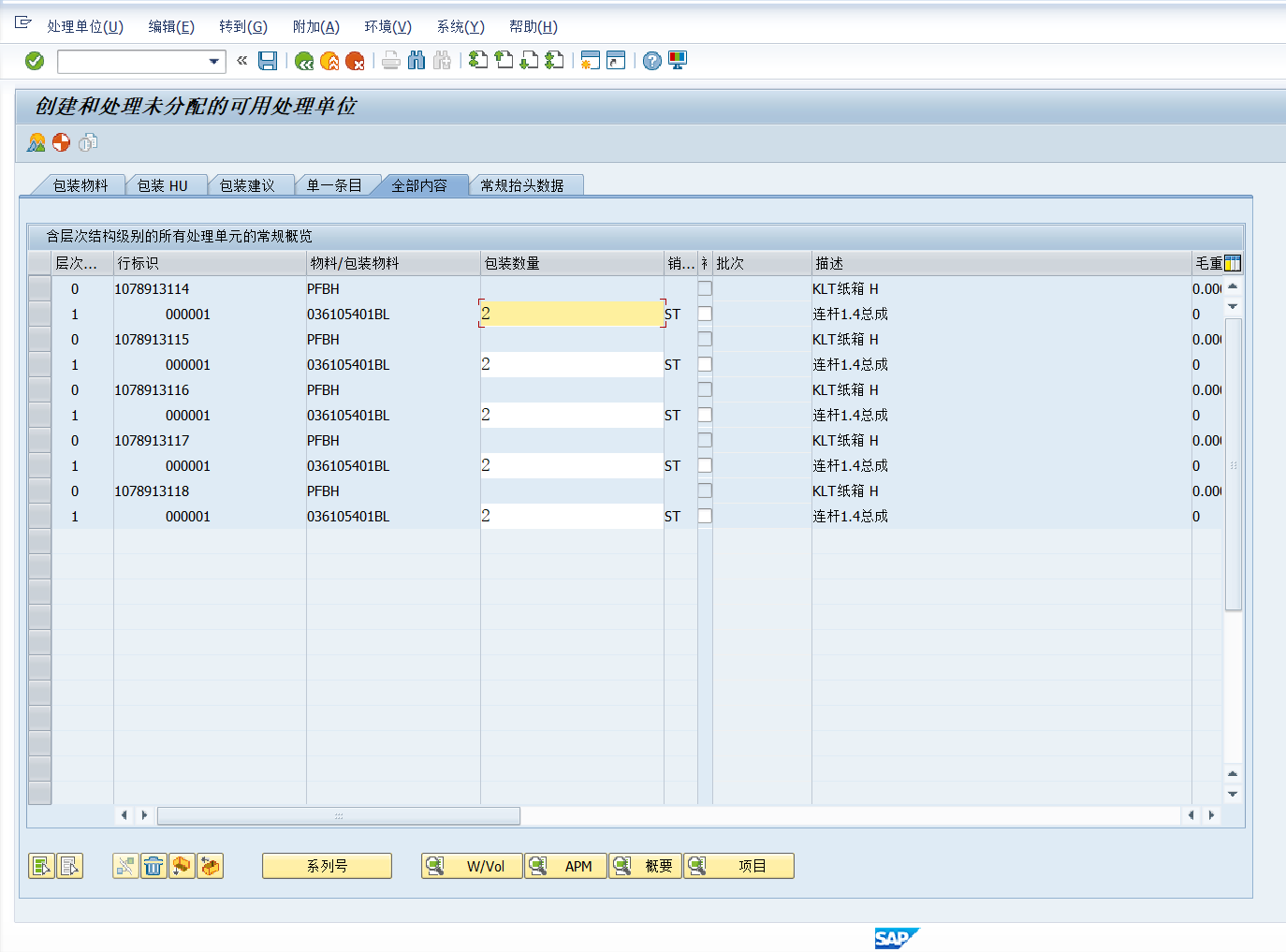Click the Save diskette icon

(268, 61)
